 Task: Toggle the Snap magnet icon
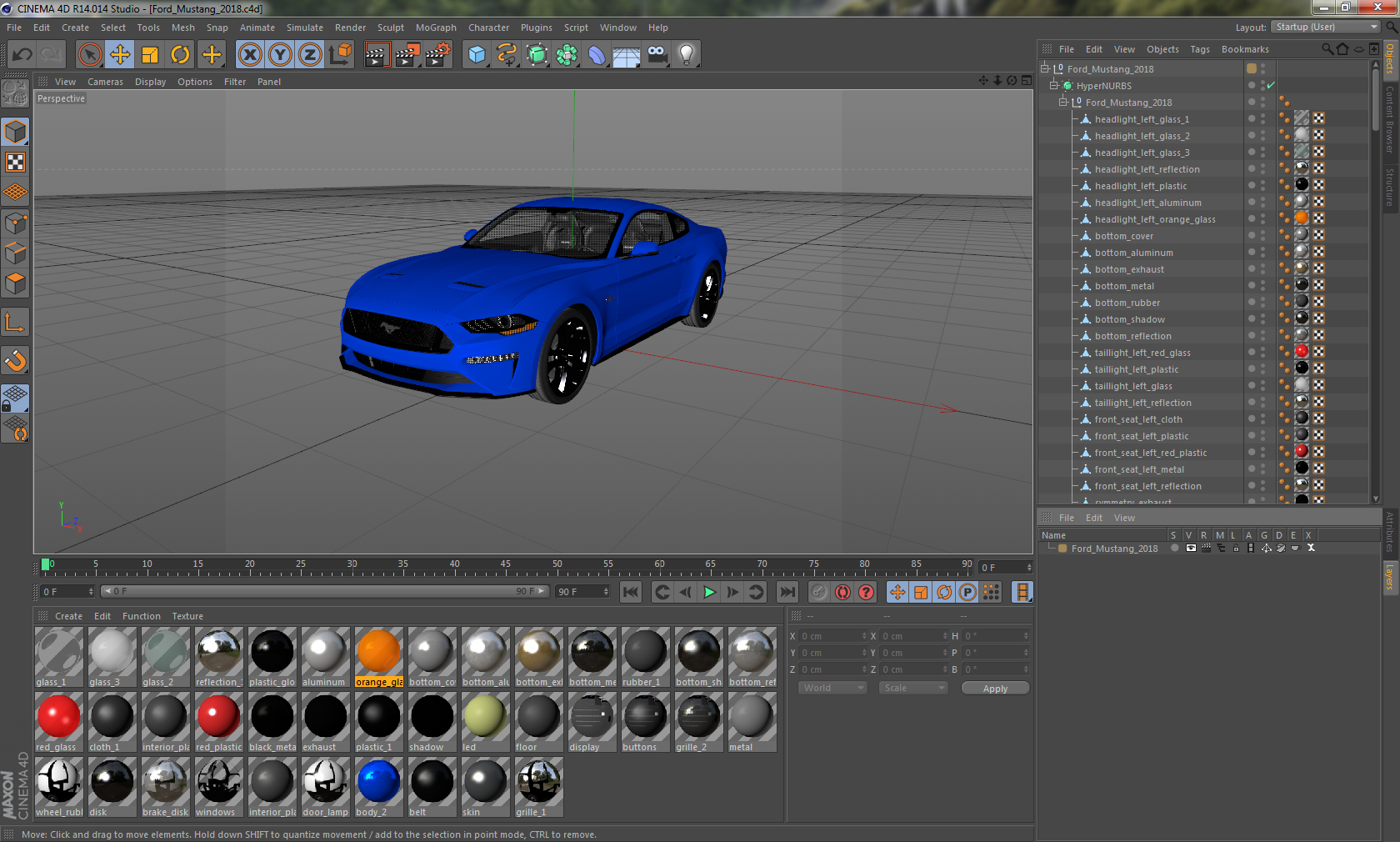coord(15,360)
